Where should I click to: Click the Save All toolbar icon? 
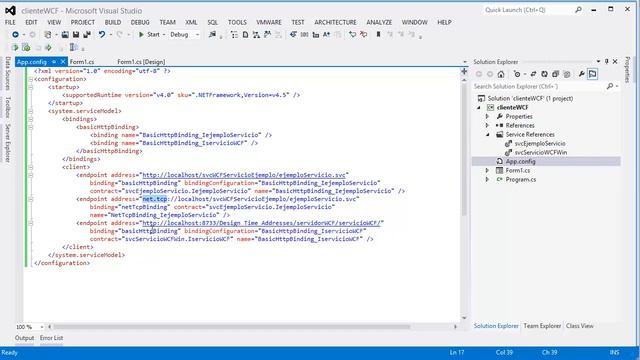coord(87,35)
